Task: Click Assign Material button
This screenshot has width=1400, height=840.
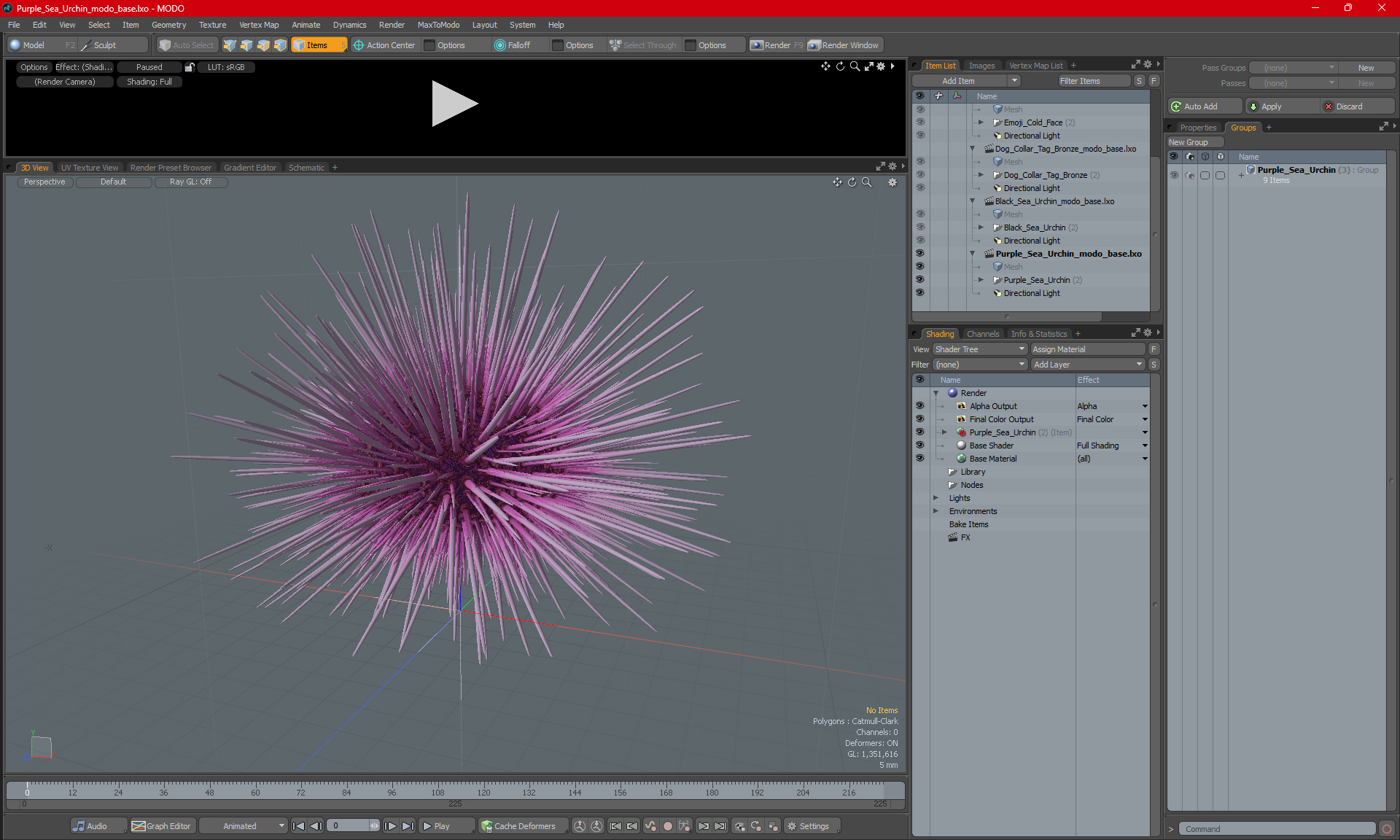Action: 1088,349
